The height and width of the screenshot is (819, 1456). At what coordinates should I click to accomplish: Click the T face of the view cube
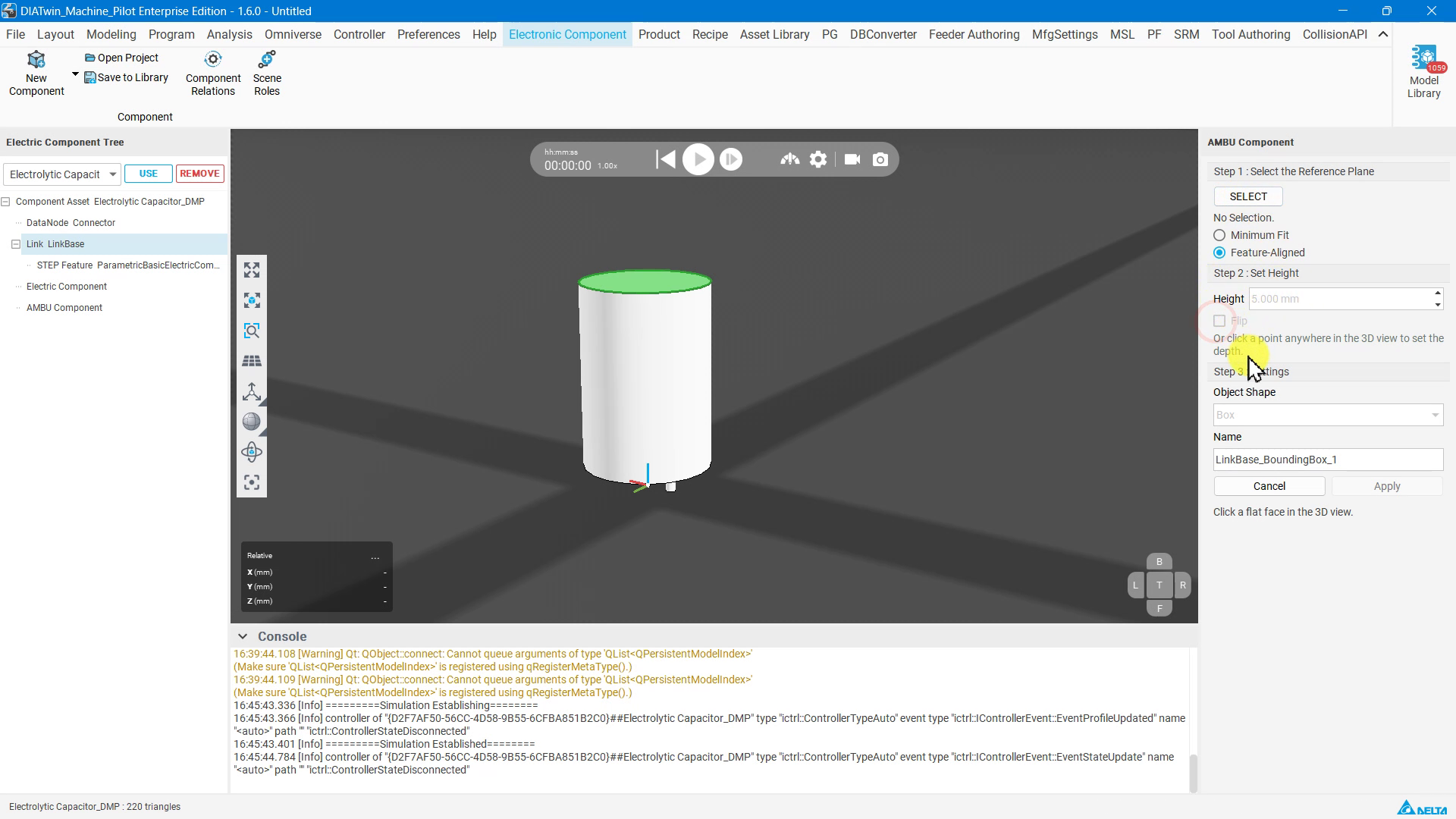click(x=1159, y=585)
